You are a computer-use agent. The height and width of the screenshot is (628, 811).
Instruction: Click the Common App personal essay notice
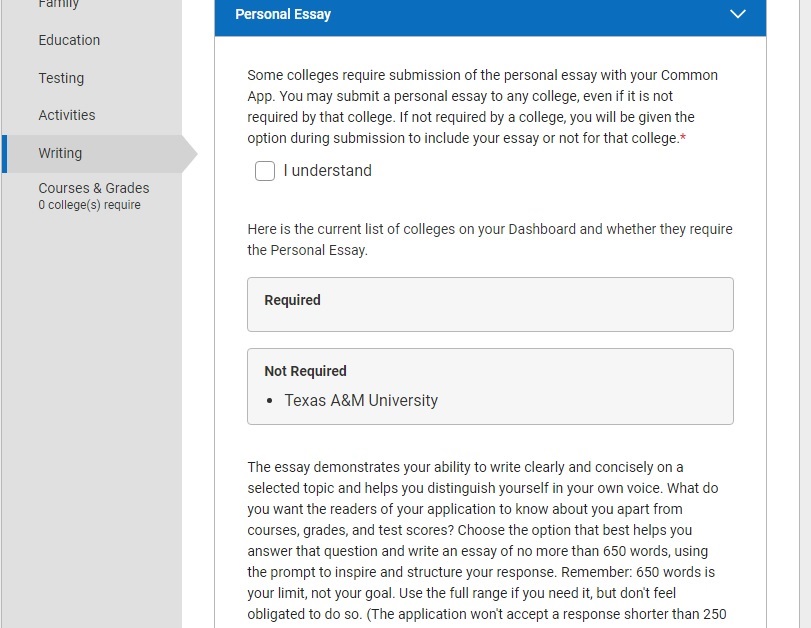point(484,106)
